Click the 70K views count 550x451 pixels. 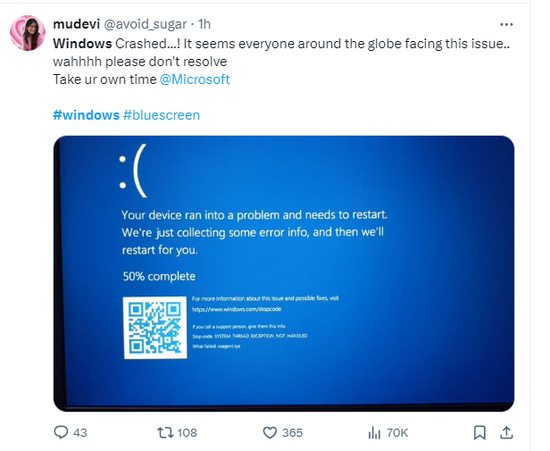point(397,433)
